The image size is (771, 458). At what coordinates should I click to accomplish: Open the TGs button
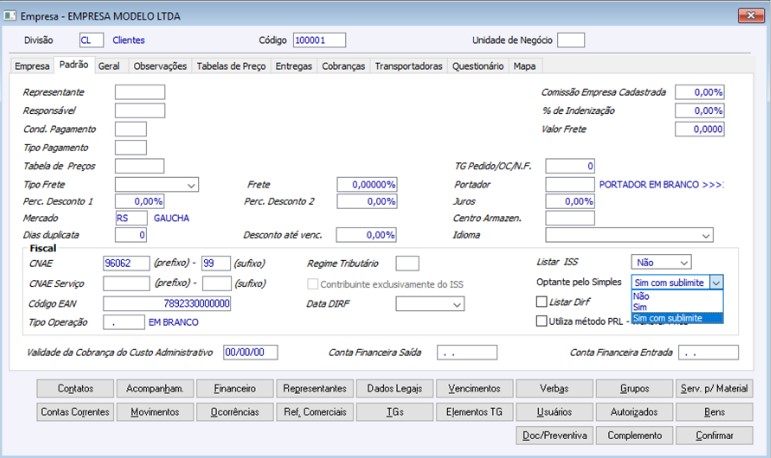click(x=395, y=412)
